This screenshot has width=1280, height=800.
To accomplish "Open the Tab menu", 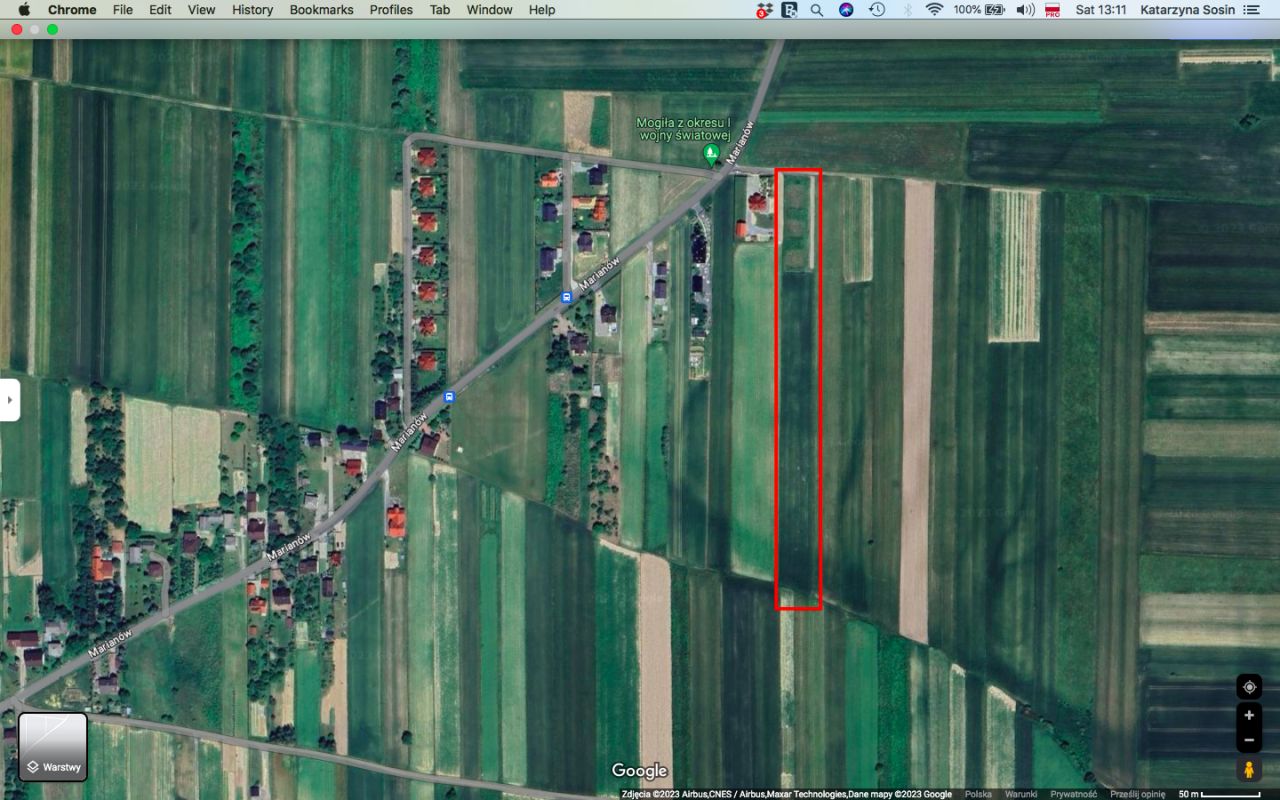I will (440, 10).
